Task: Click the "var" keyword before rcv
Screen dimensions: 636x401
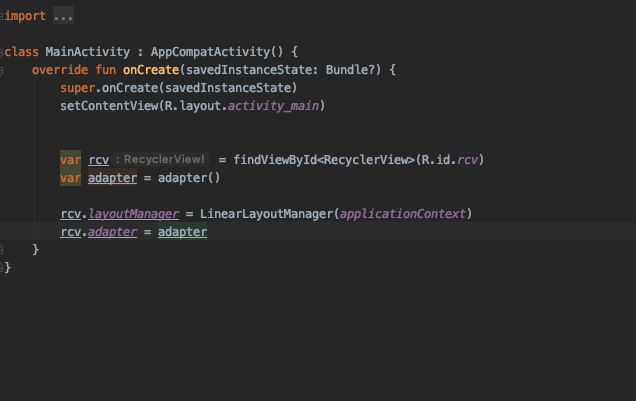Action: point(71,160)
